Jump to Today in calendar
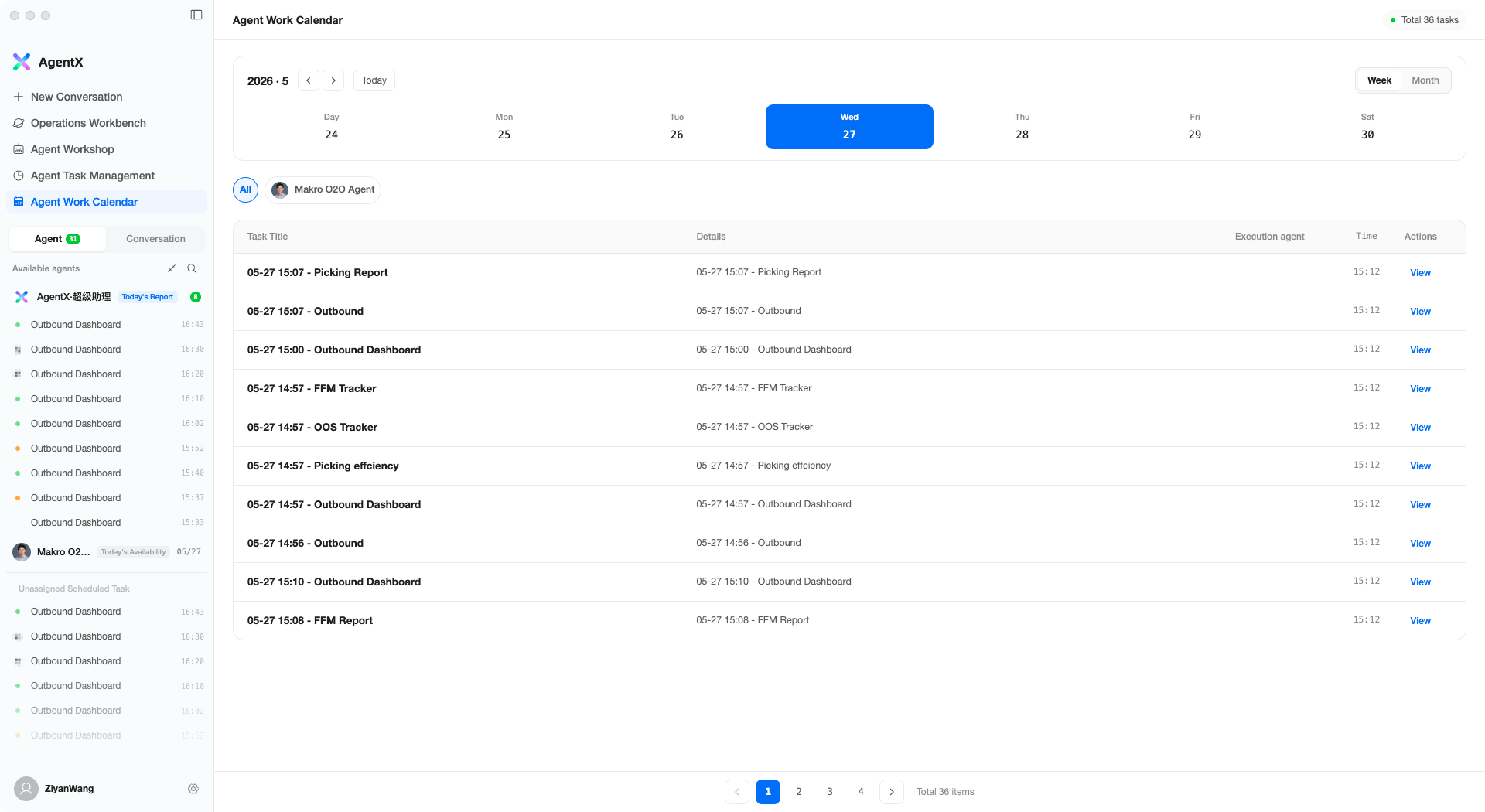 [x=374, y=80]
